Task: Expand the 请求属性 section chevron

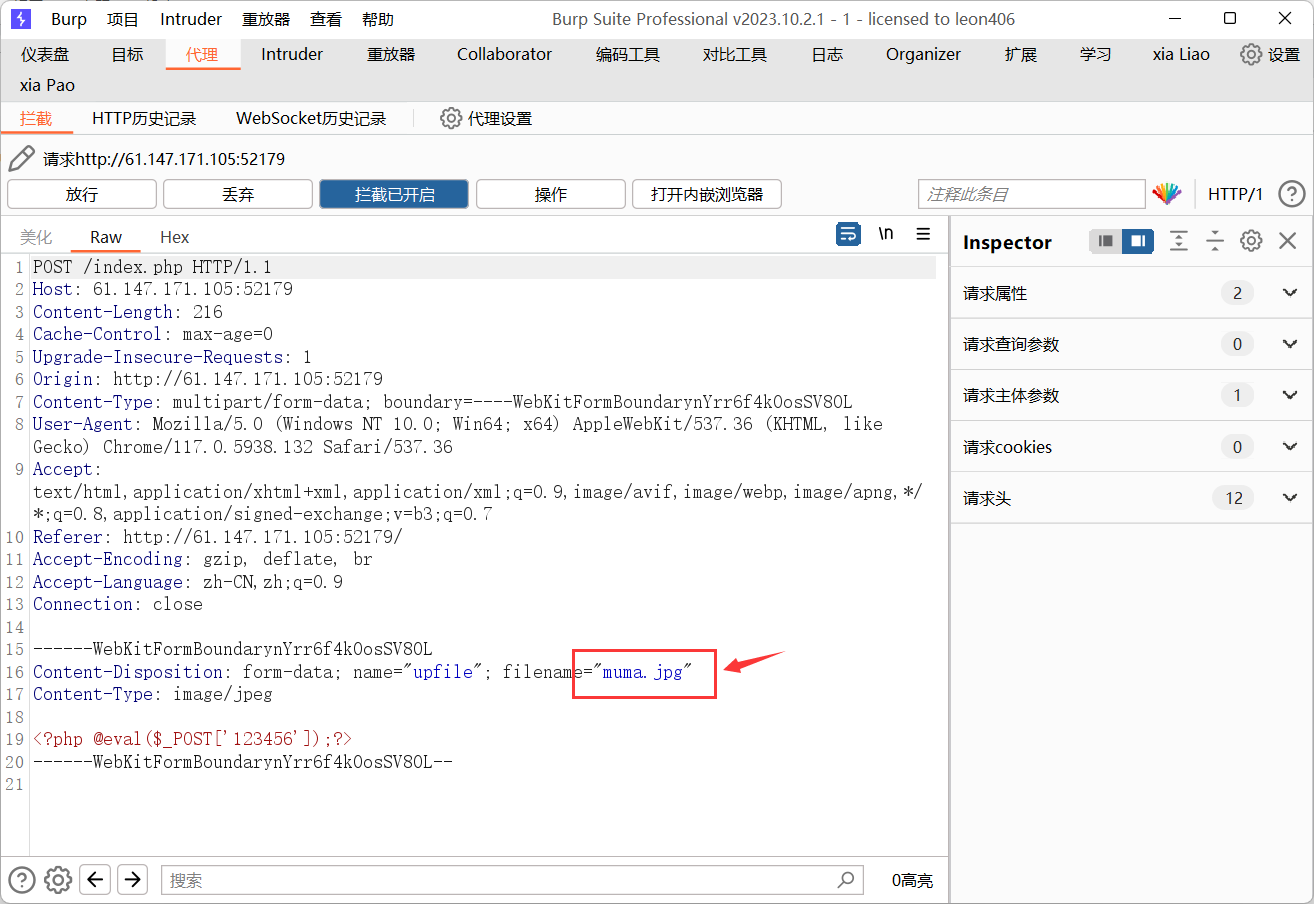Action: [x=1289, y=293]
